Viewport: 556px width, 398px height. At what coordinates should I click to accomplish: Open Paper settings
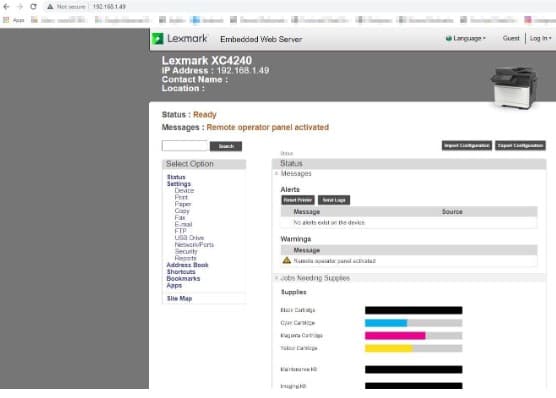coord(183,204)
